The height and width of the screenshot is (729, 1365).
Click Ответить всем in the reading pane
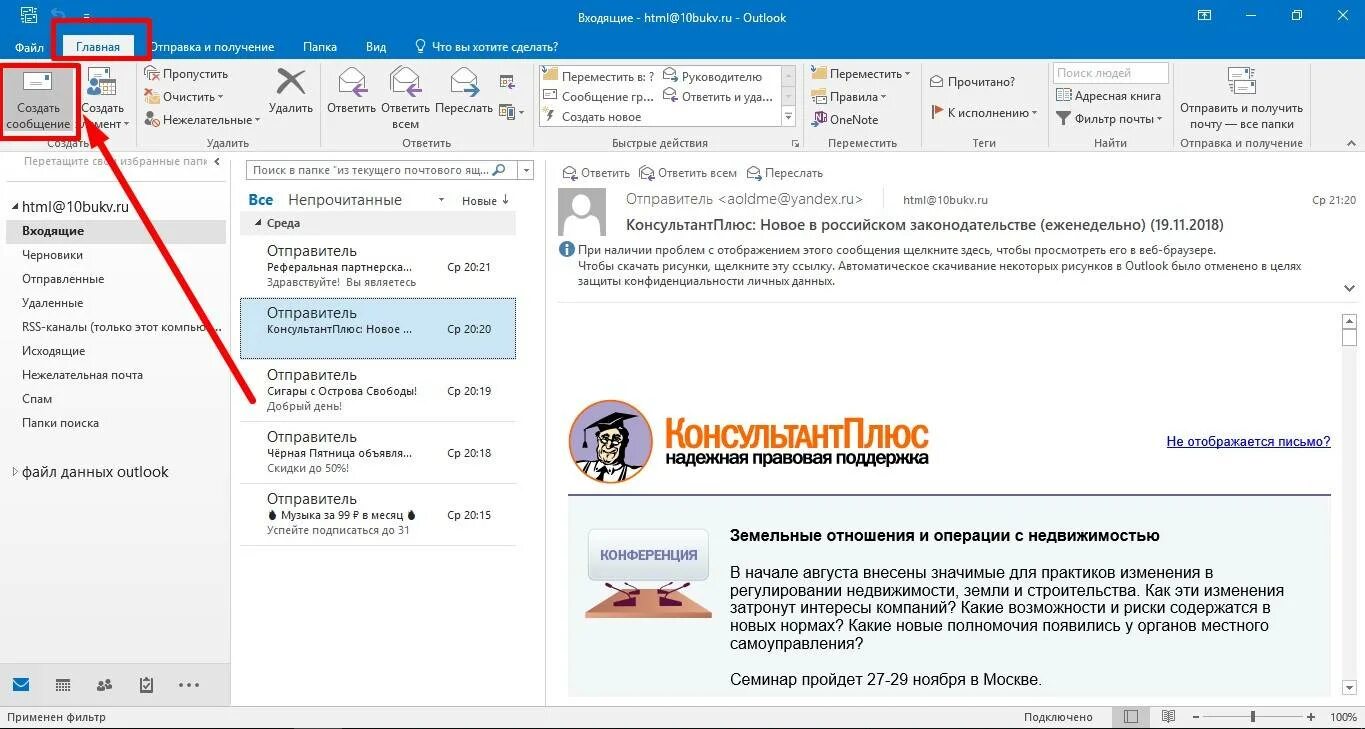click(x=688, y=173)
